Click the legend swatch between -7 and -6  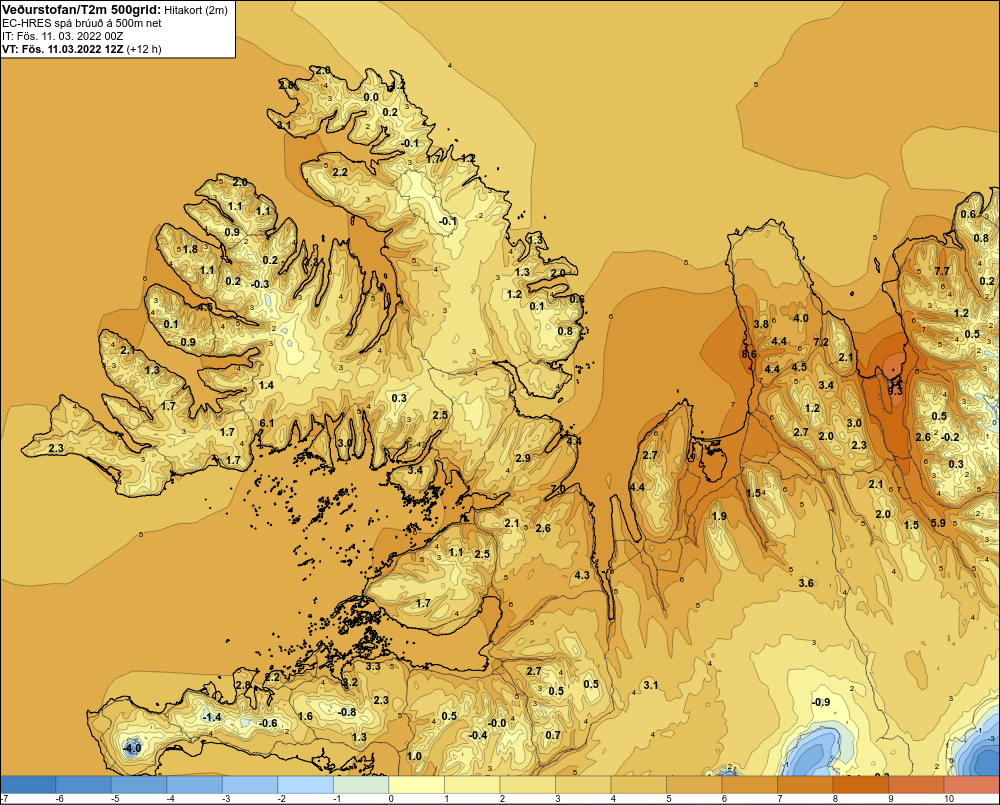click(x=28, y=785)
